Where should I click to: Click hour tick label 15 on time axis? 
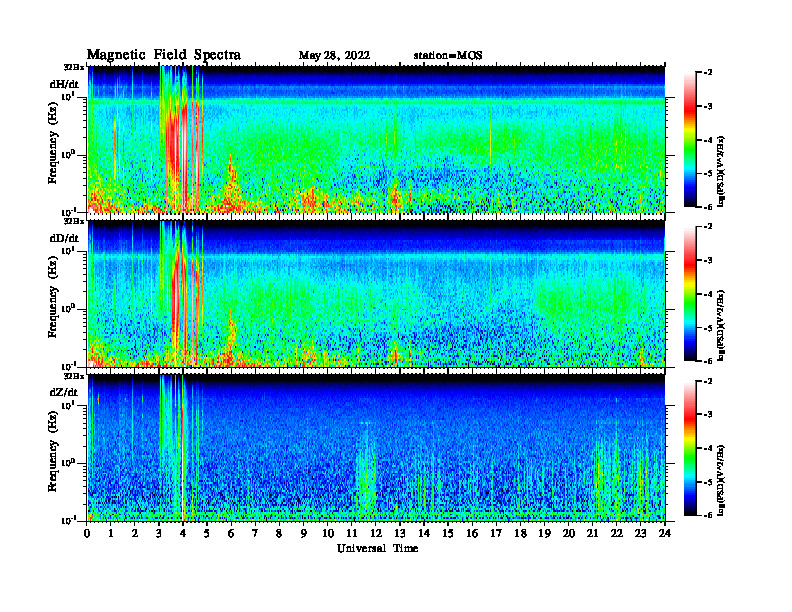pos(448,533)
